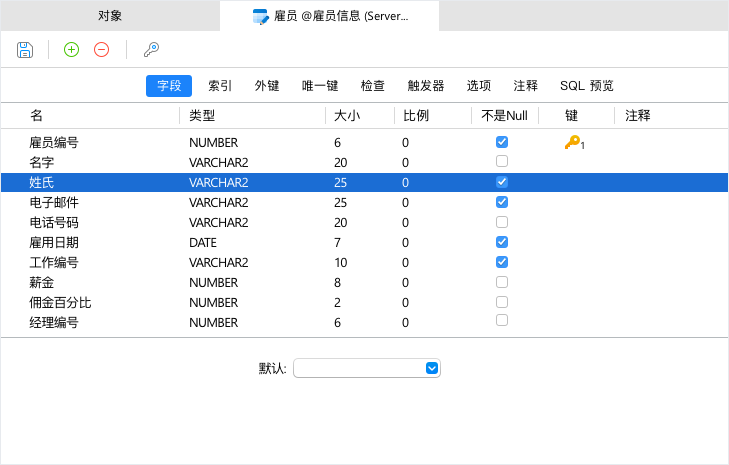Toggle Not Null checkbox for 经理编号

point(502,321)
